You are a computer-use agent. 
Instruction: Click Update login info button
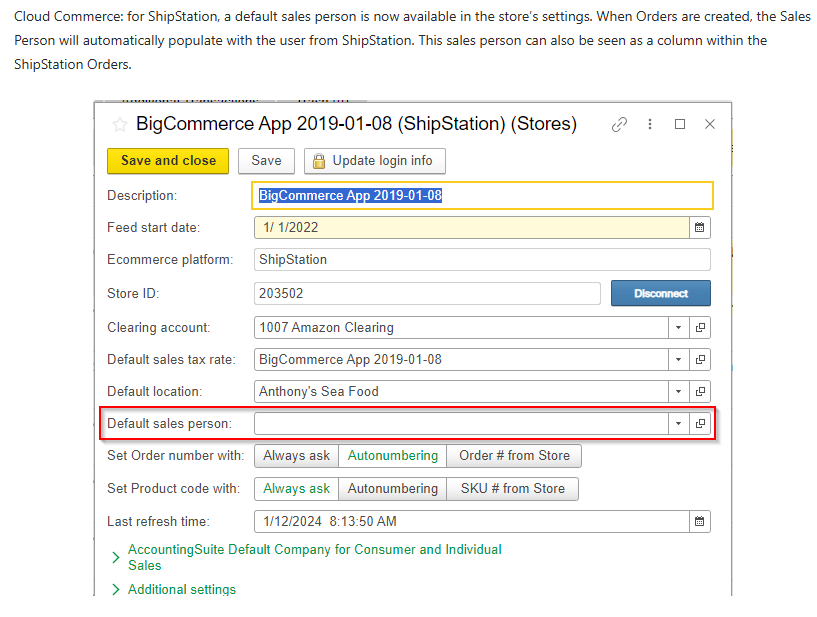click(375, 161)
